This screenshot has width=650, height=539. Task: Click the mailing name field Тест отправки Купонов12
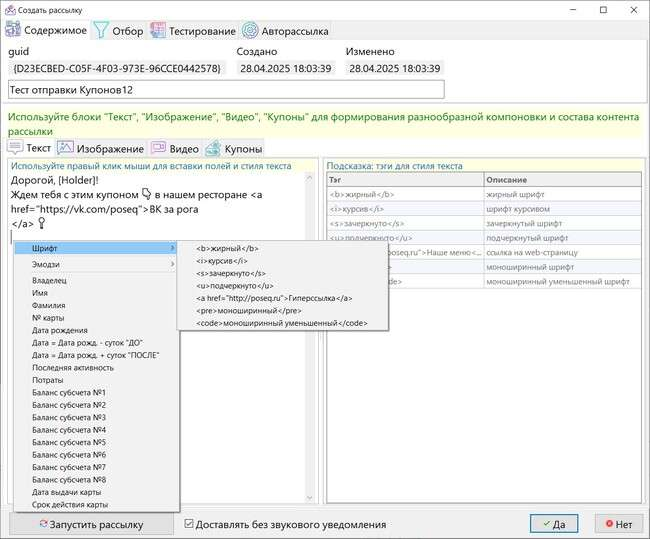click(x=225, y=90)
